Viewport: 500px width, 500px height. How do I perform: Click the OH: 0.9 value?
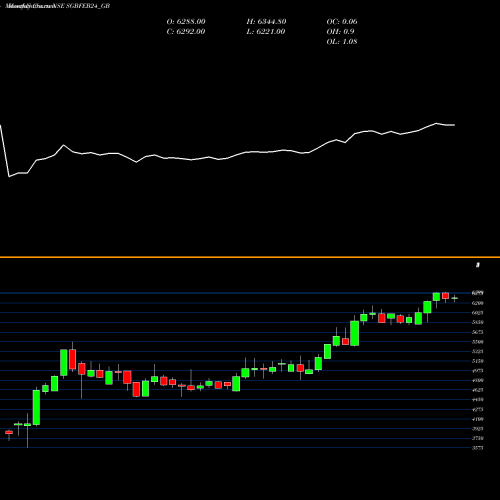coord(340,32)
